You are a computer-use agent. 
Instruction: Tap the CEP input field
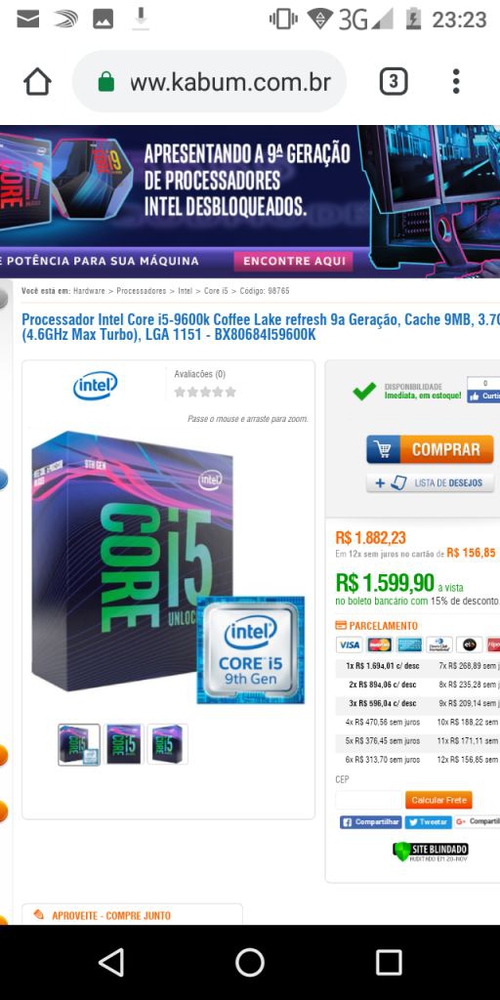369,800
